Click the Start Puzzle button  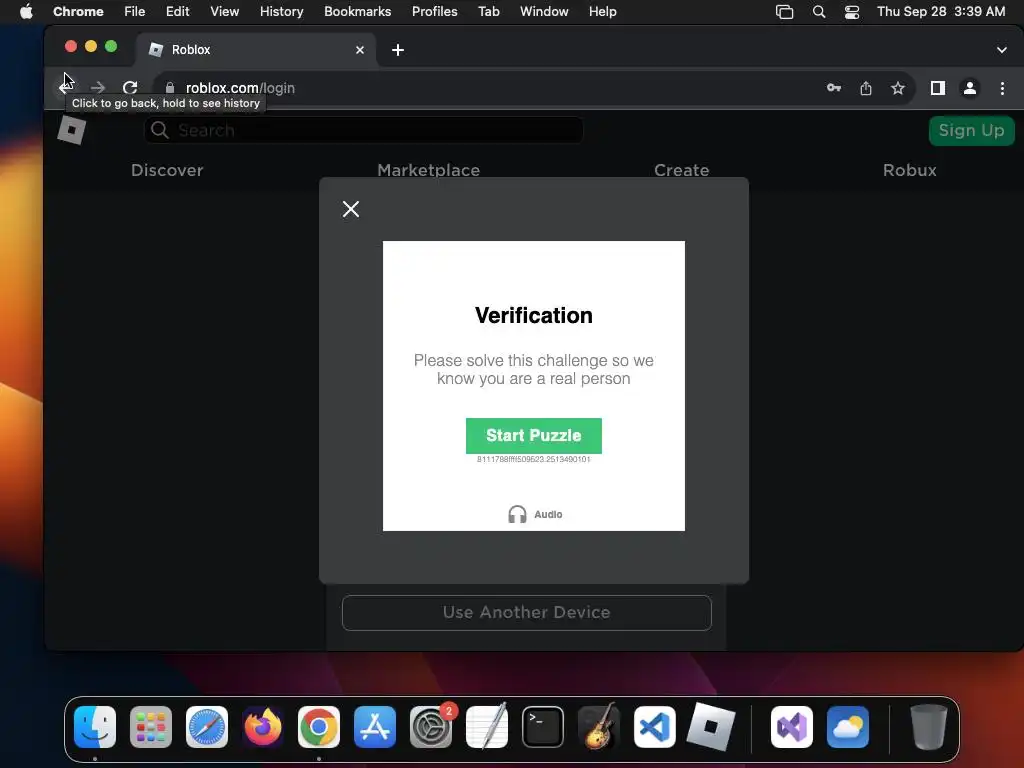click(x=534, y=436)
